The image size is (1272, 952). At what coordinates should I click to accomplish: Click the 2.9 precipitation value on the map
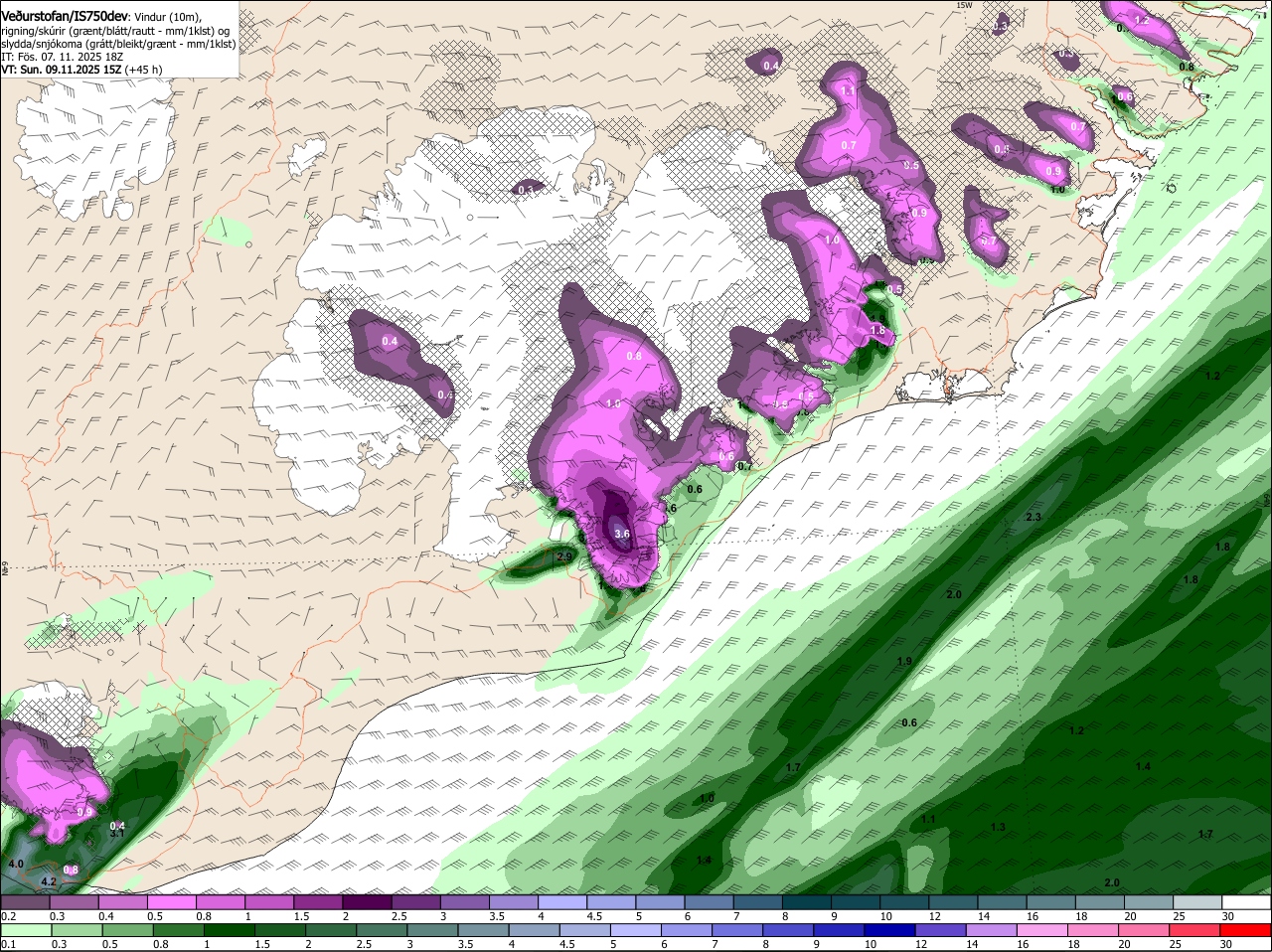pos(564,556)
